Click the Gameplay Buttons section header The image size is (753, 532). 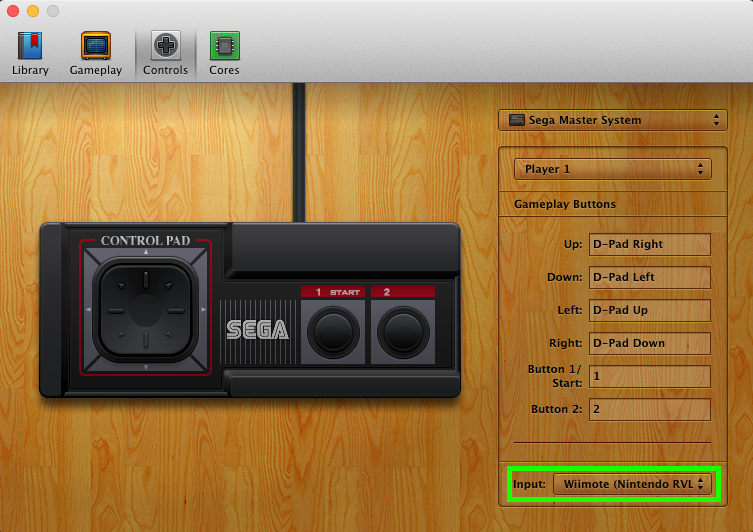[x=565, y=204]
